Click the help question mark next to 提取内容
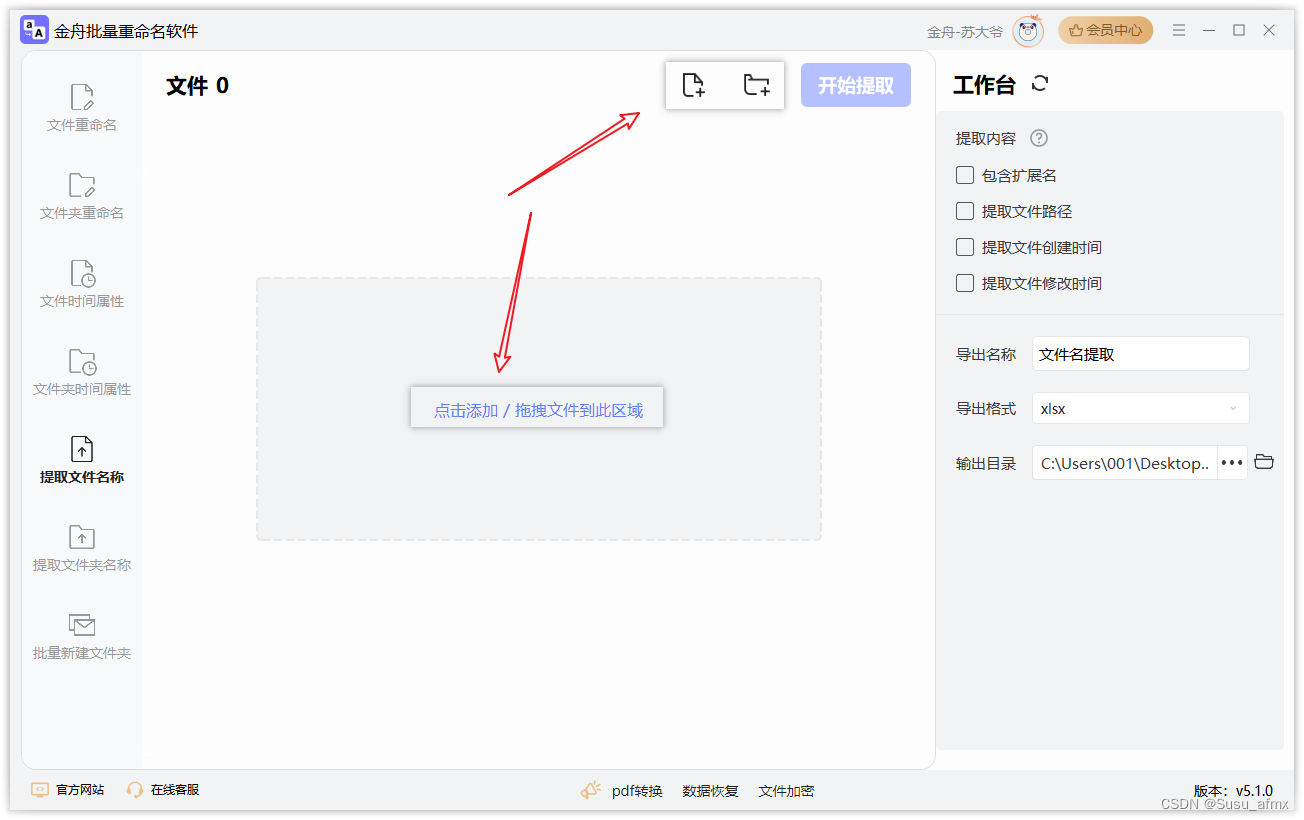Screen dimensions: 1304x820 point(1039,138)
